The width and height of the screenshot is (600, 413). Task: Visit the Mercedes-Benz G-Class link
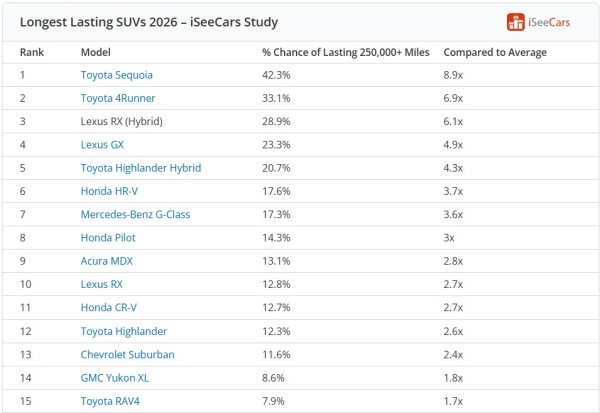click(x=135, y=214)
